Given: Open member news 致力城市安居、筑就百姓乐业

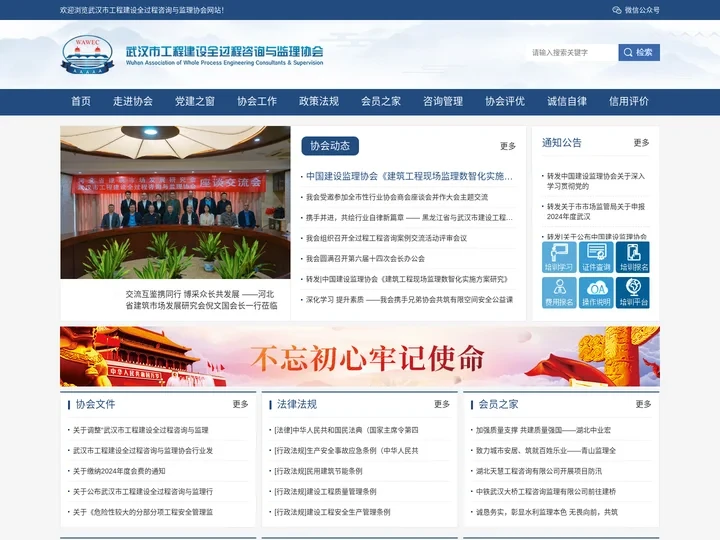Looking at the screenshot, I should pyautogui.click(x=546, y=451).
